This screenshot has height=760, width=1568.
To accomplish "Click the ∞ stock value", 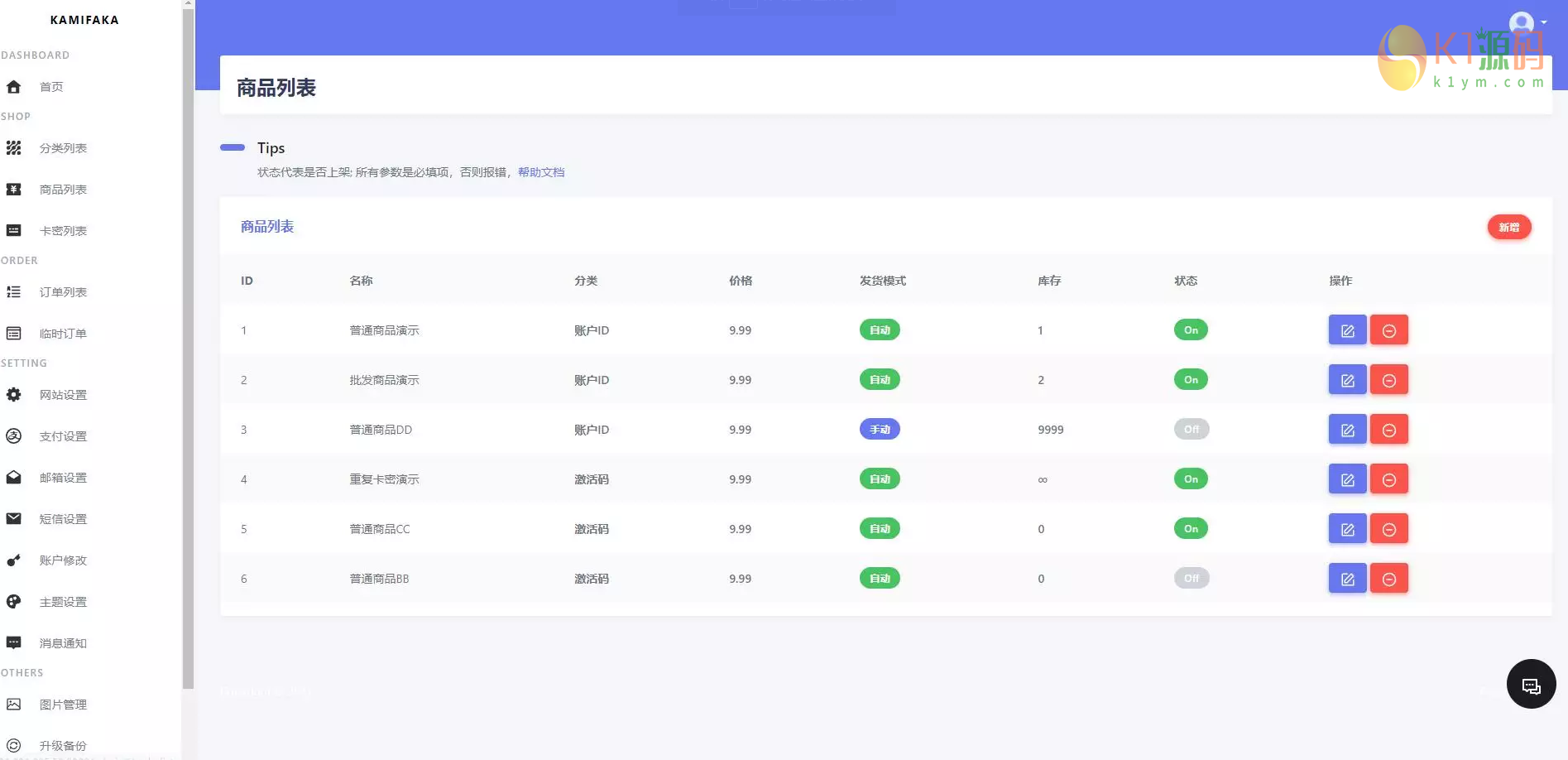I will click(x=1043, y=479).
